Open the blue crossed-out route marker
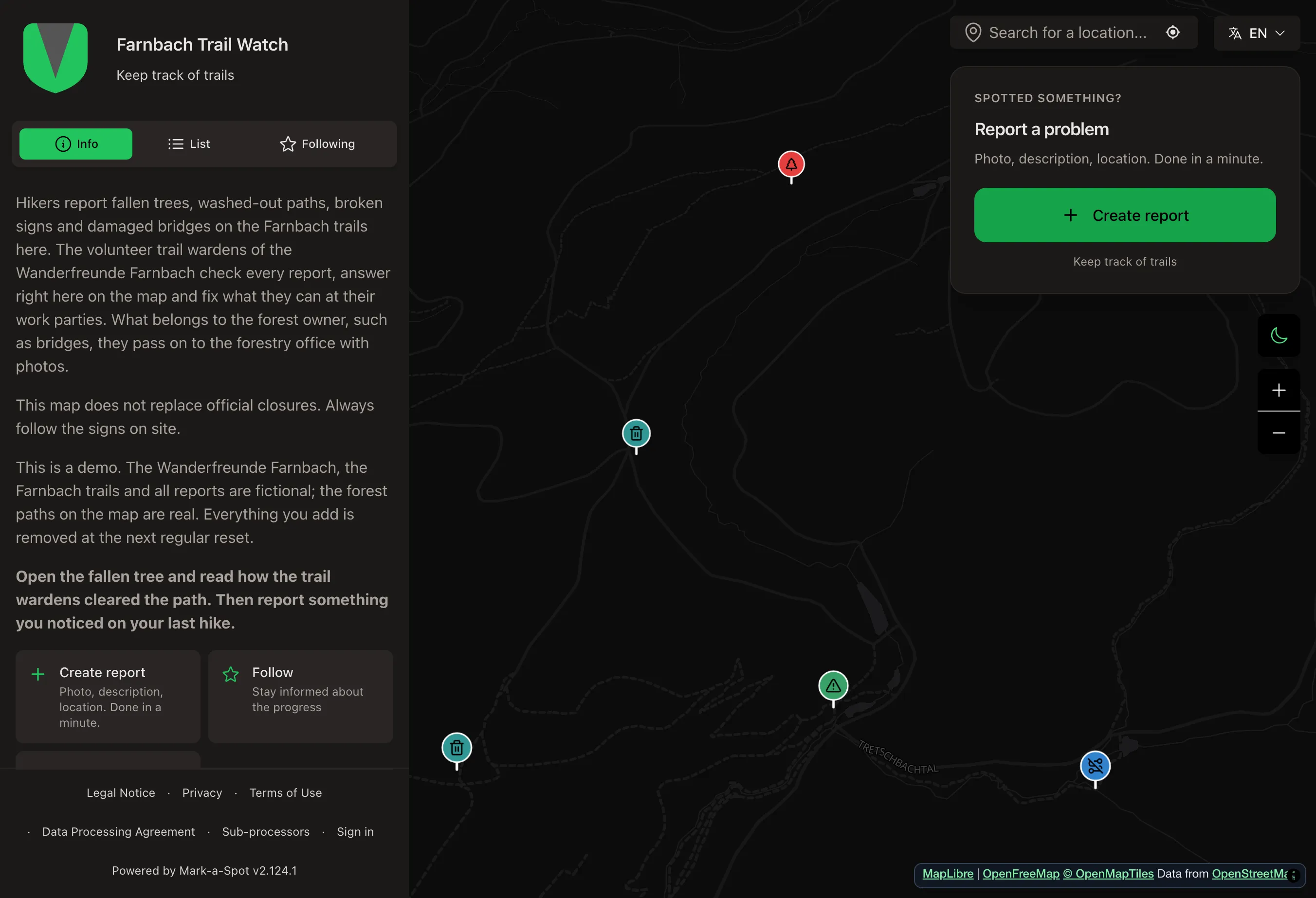The height and width of the screenshot is (898, 1316). pyautogui.click(x=1095, y=766)
